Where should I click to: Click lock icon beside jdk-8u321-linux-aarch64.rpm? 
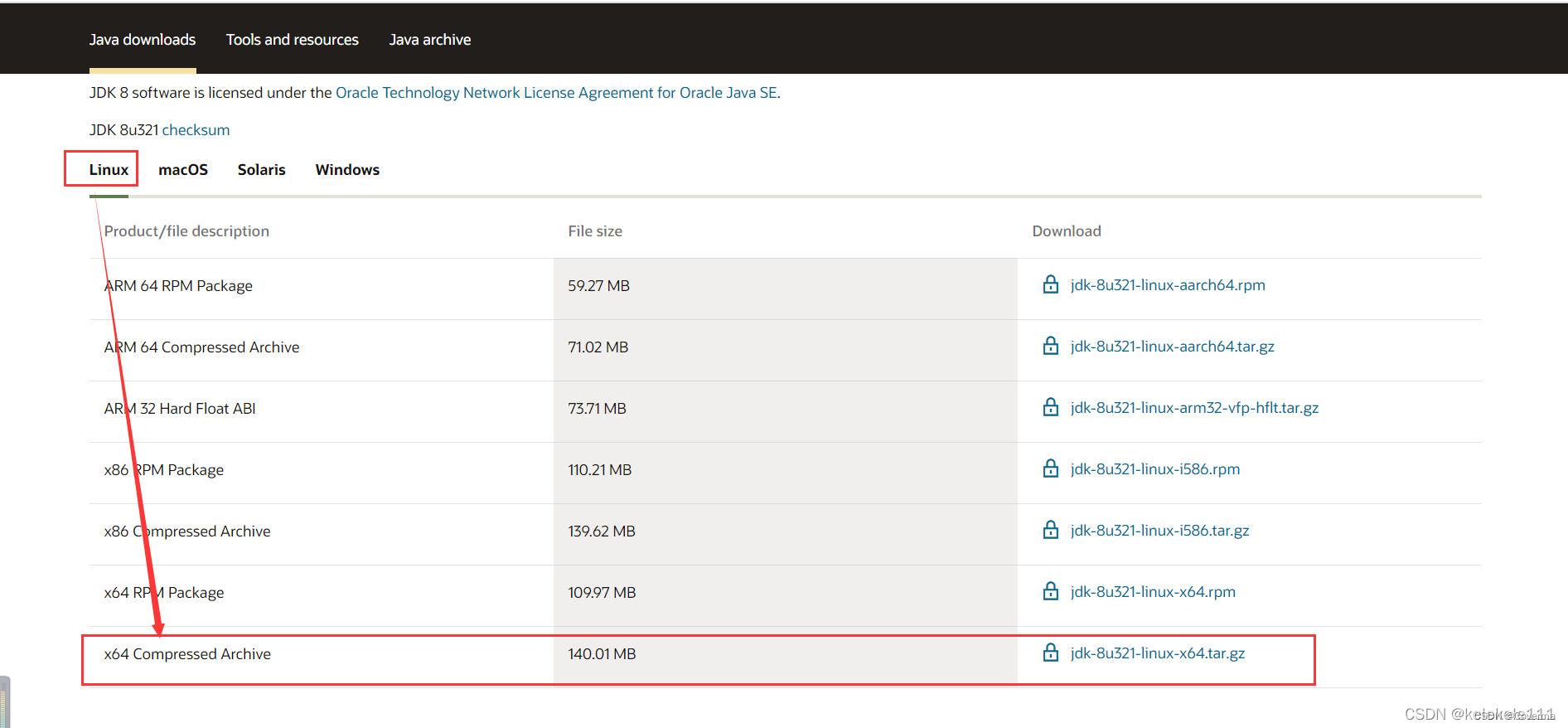[1050, 284]
